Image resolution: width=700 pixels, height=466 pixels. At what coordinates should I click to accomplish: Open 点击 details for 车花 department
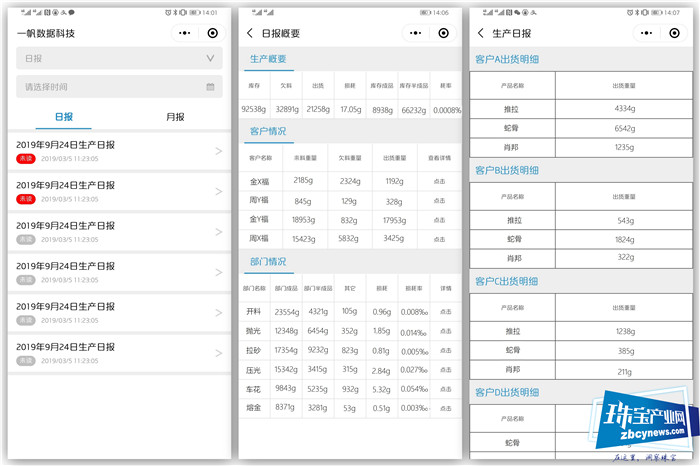tap(446, 389)
